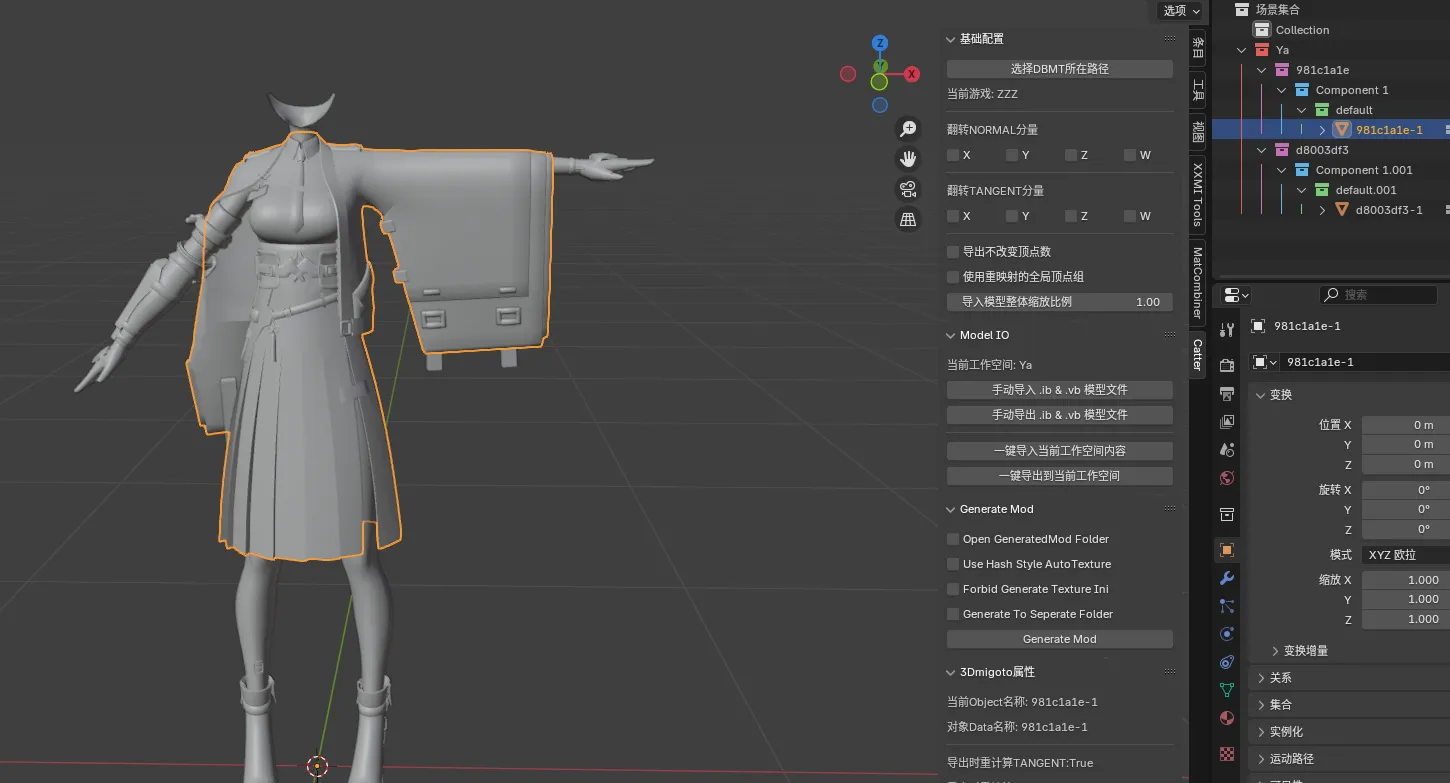Open the Object Constraints tab
The height and width of the screenshot is (783, 1450).
[x=1227, y=662]
